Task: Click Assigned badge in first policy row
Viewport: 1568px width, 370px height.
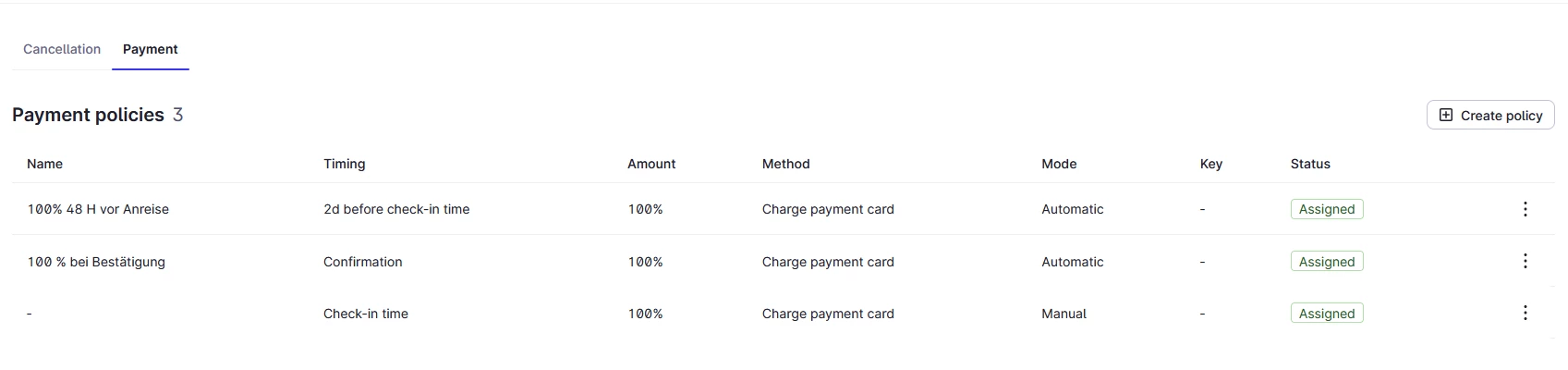Action: click(x=1327, y=209)
